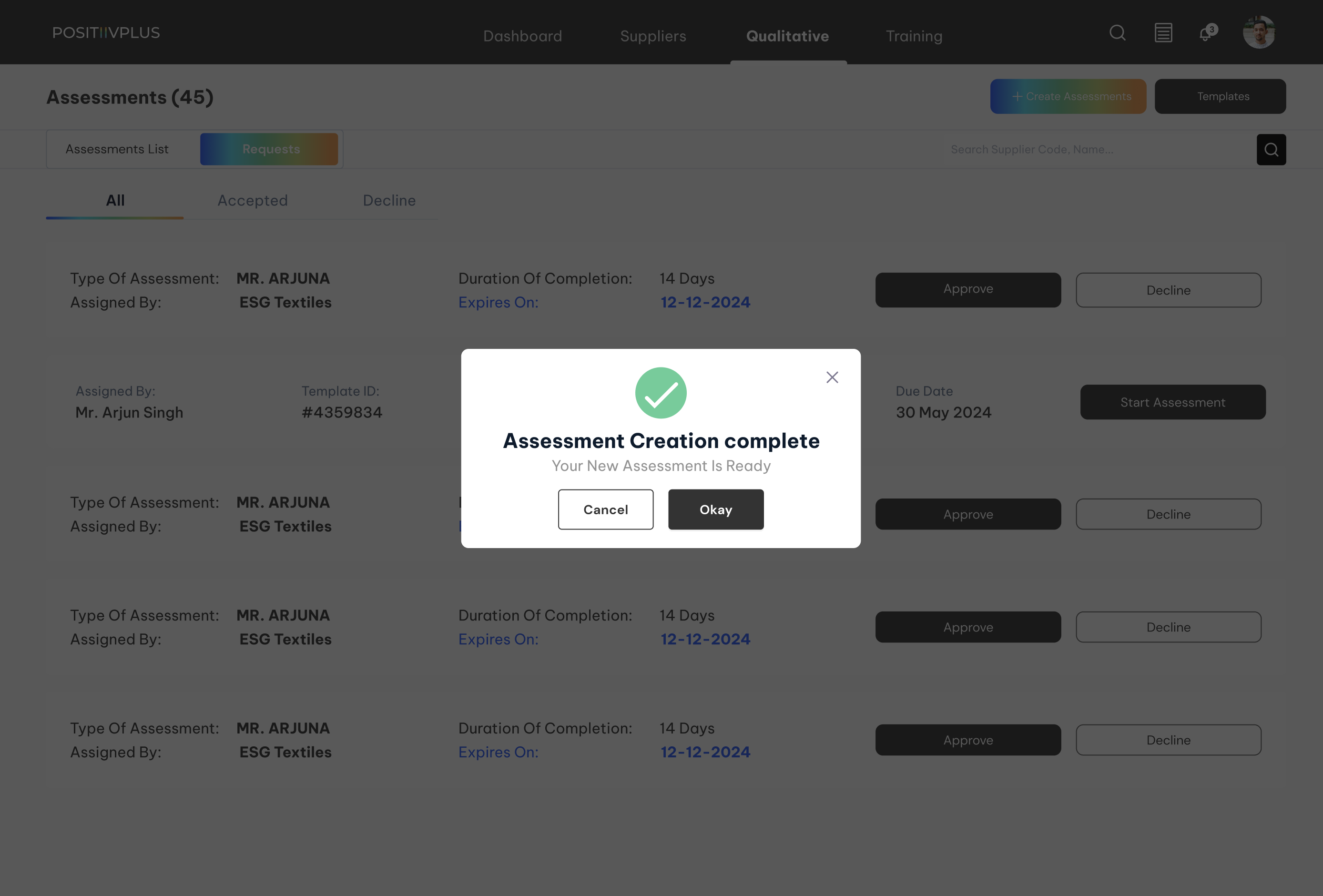Click the supplier search button icon
The height and width of the screenshot is (896, 1323).
pos(1271,150)
